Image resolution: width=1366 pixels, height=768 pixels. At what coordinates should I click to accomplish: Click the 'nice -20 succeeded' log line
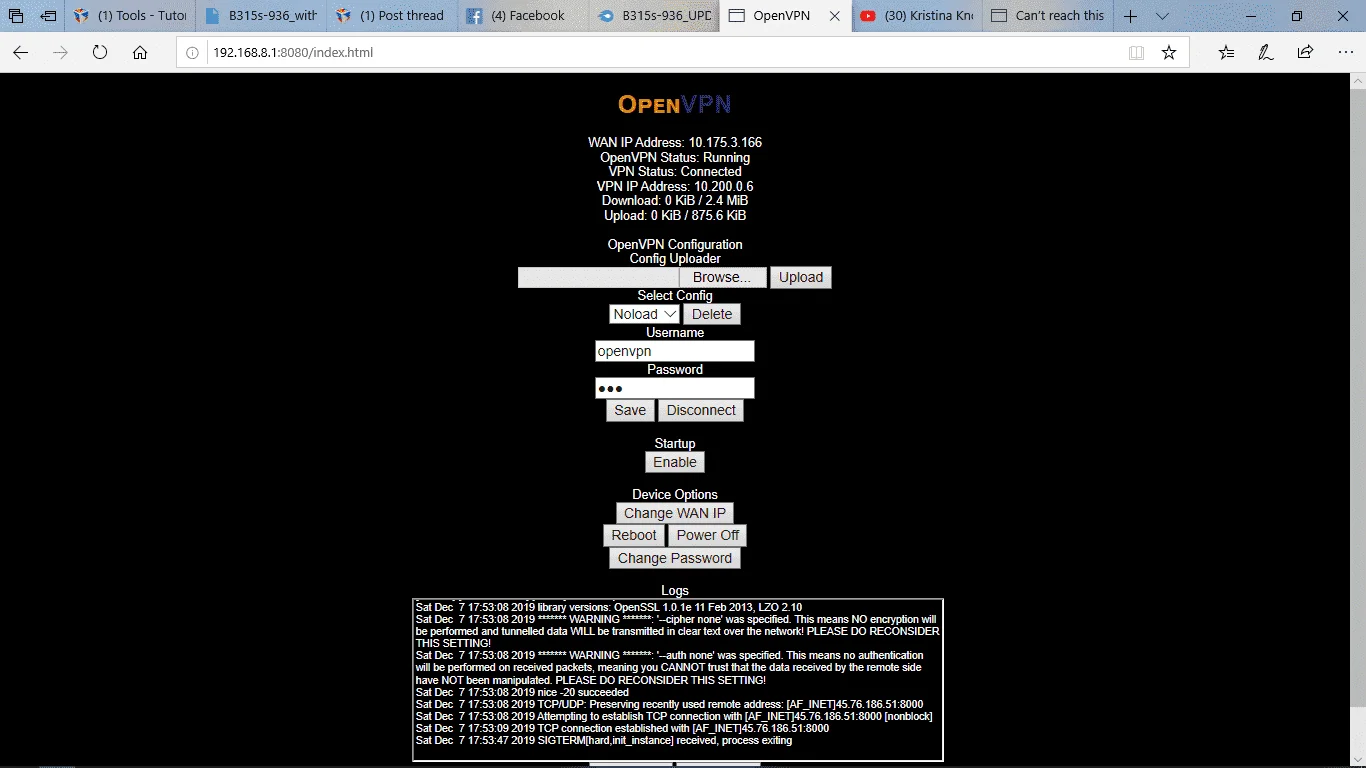tap(522, 692)
